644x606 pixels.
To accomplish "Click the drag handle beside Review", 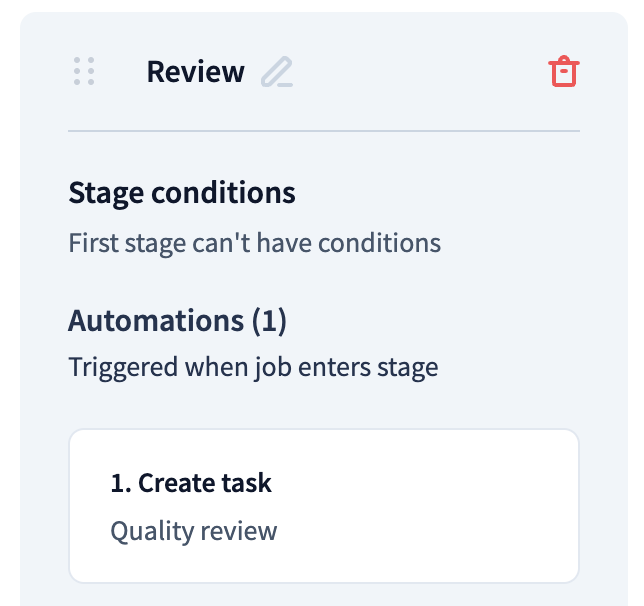I will click(x=85, y=72).
